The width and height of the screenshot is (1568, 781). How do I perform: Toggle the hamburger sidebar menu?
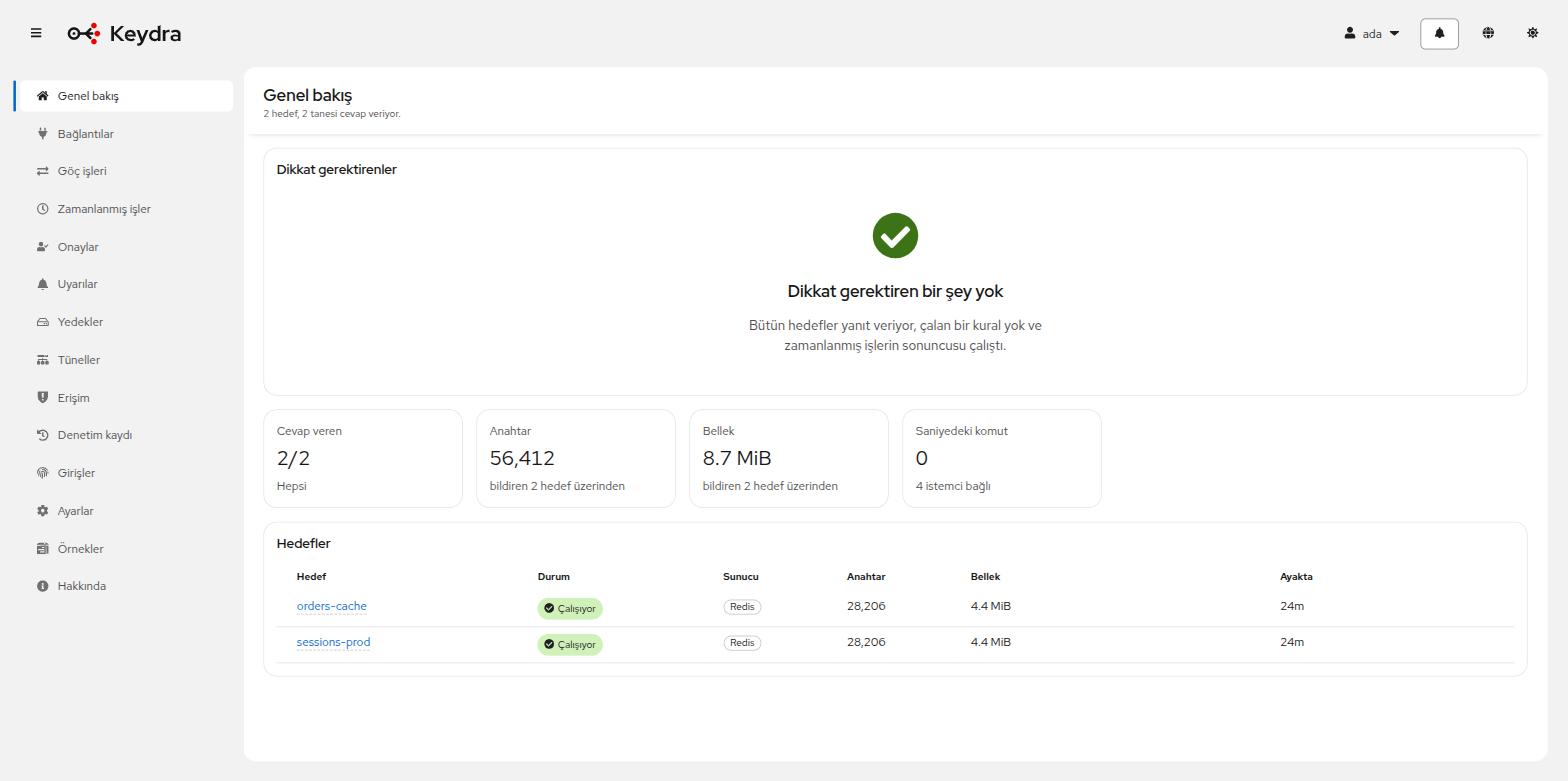(x=36, y=33)
